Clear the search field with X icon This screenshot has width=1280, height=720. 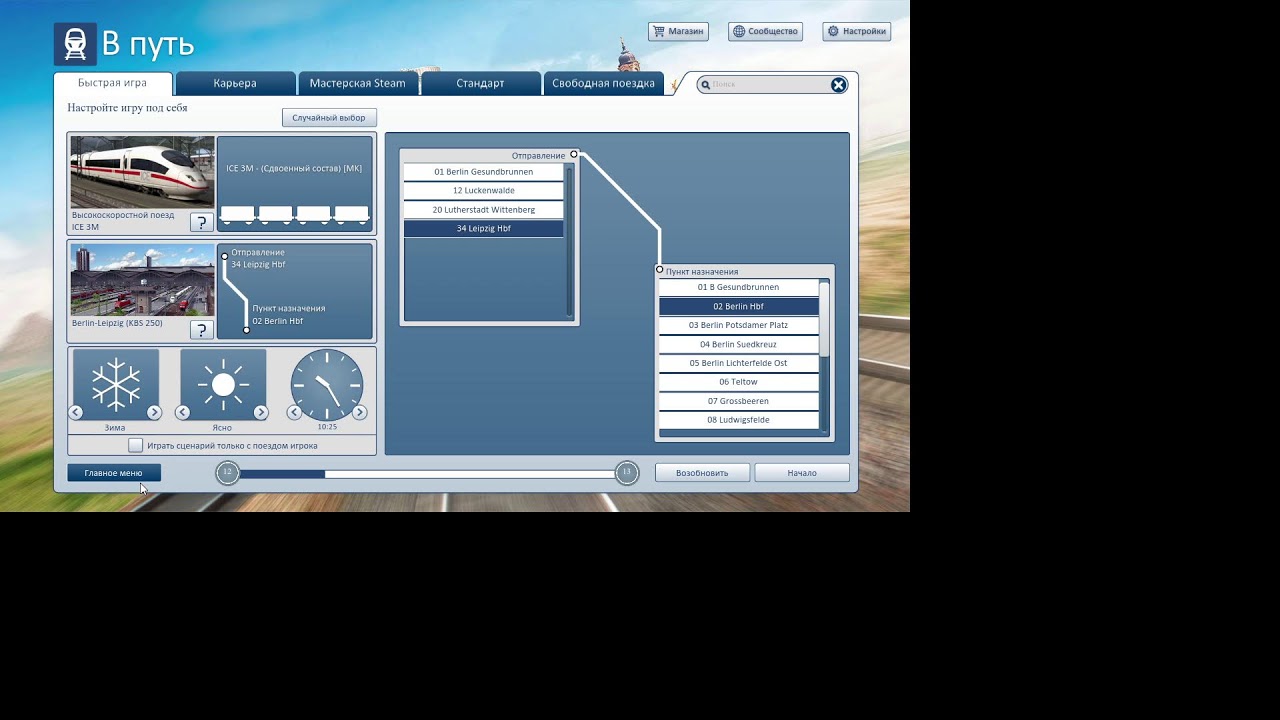[x=839, y=85]
